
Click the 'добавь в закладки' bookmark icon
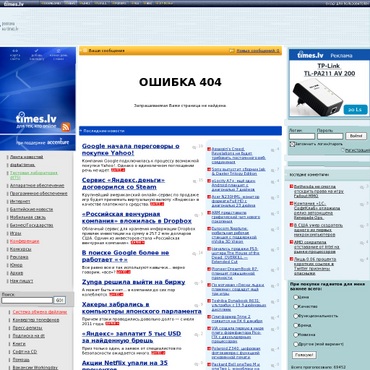(x=37, y=55)
